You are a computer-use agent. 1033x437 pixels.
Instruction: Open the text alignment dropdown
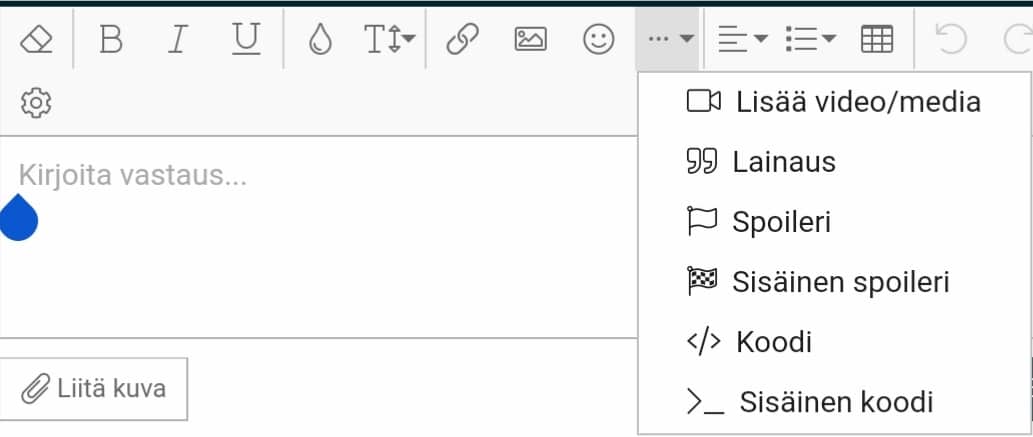742,40
